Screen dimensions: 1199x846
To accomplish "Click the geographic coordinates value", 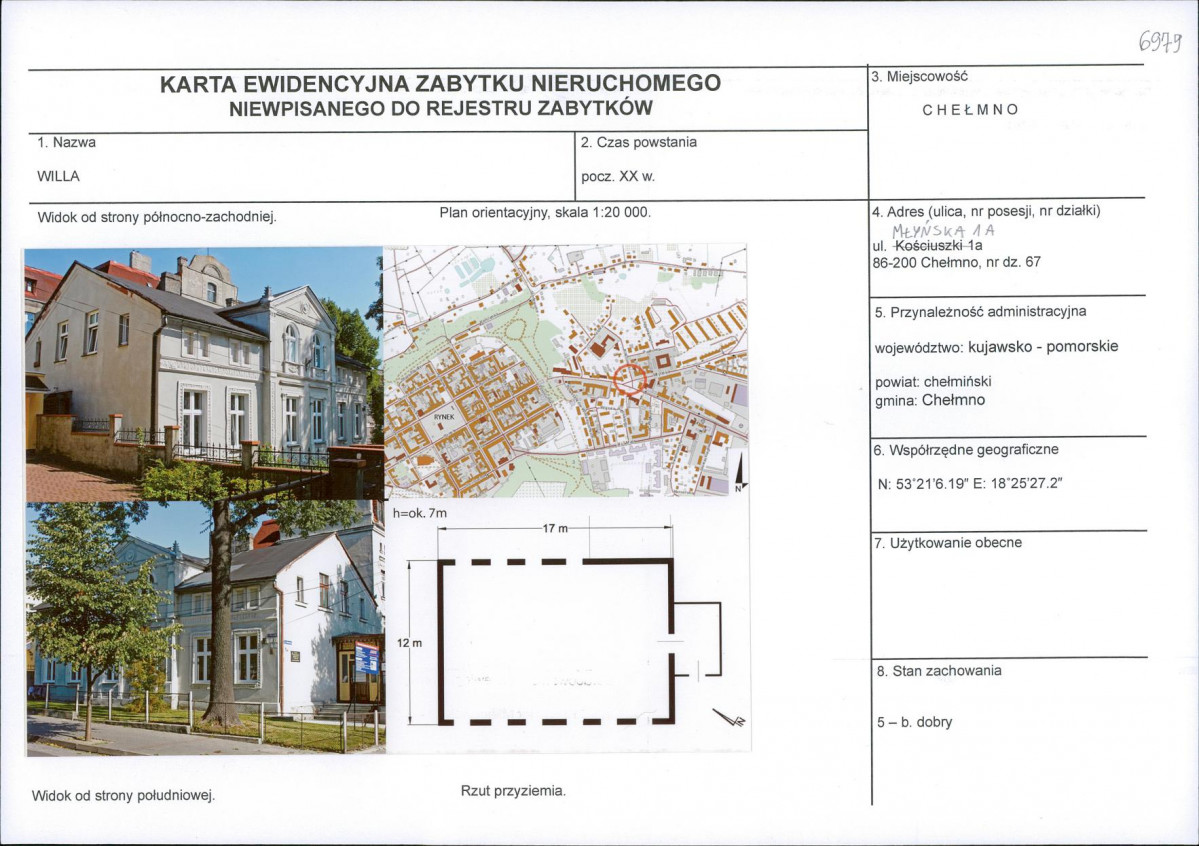I will tap(970, 483).
